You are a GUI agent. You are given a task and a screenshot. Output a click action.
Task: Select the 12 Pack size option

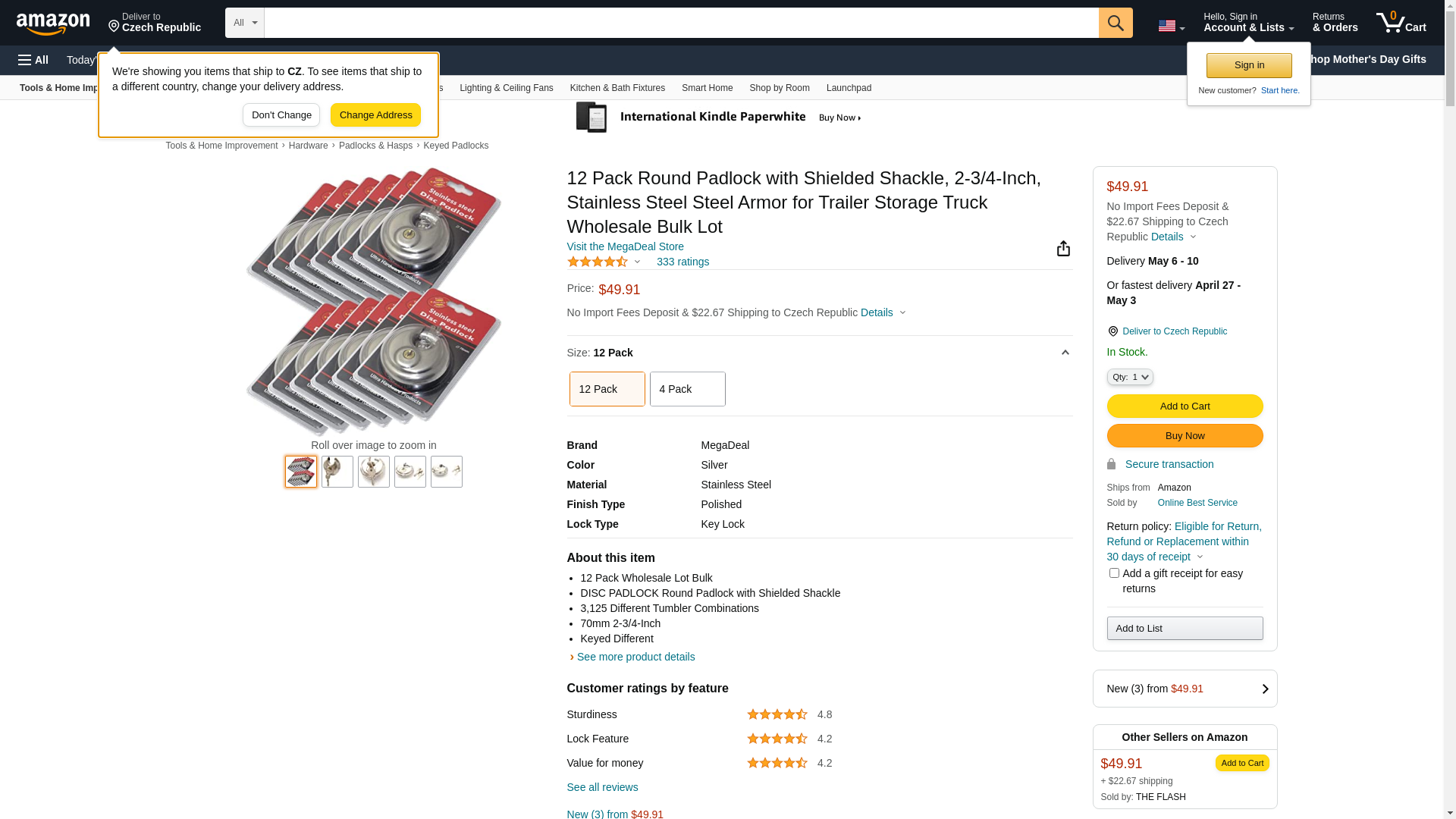[x=607, y=389]
